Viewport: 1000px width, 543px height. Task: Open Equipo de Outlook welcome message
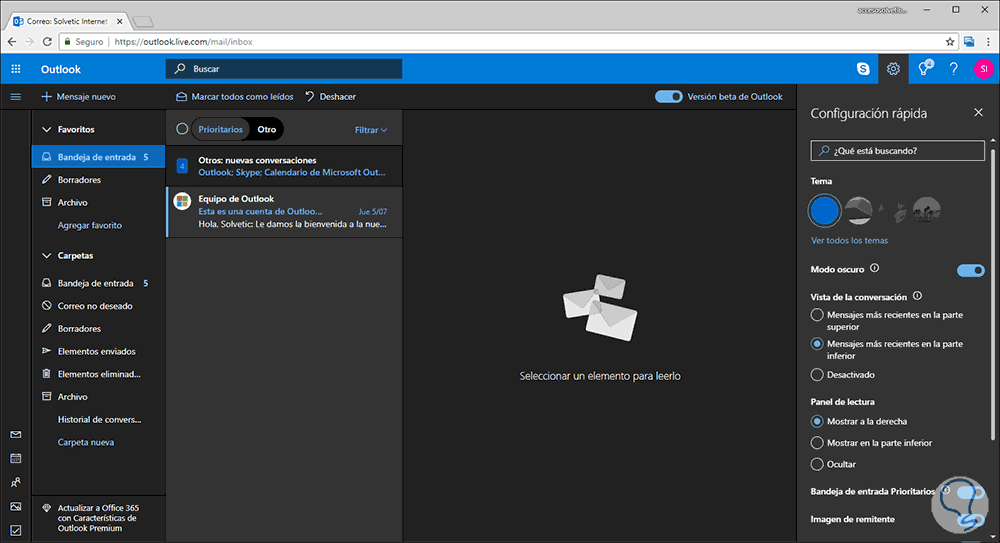pyautogui.click(x=284, y=212)
